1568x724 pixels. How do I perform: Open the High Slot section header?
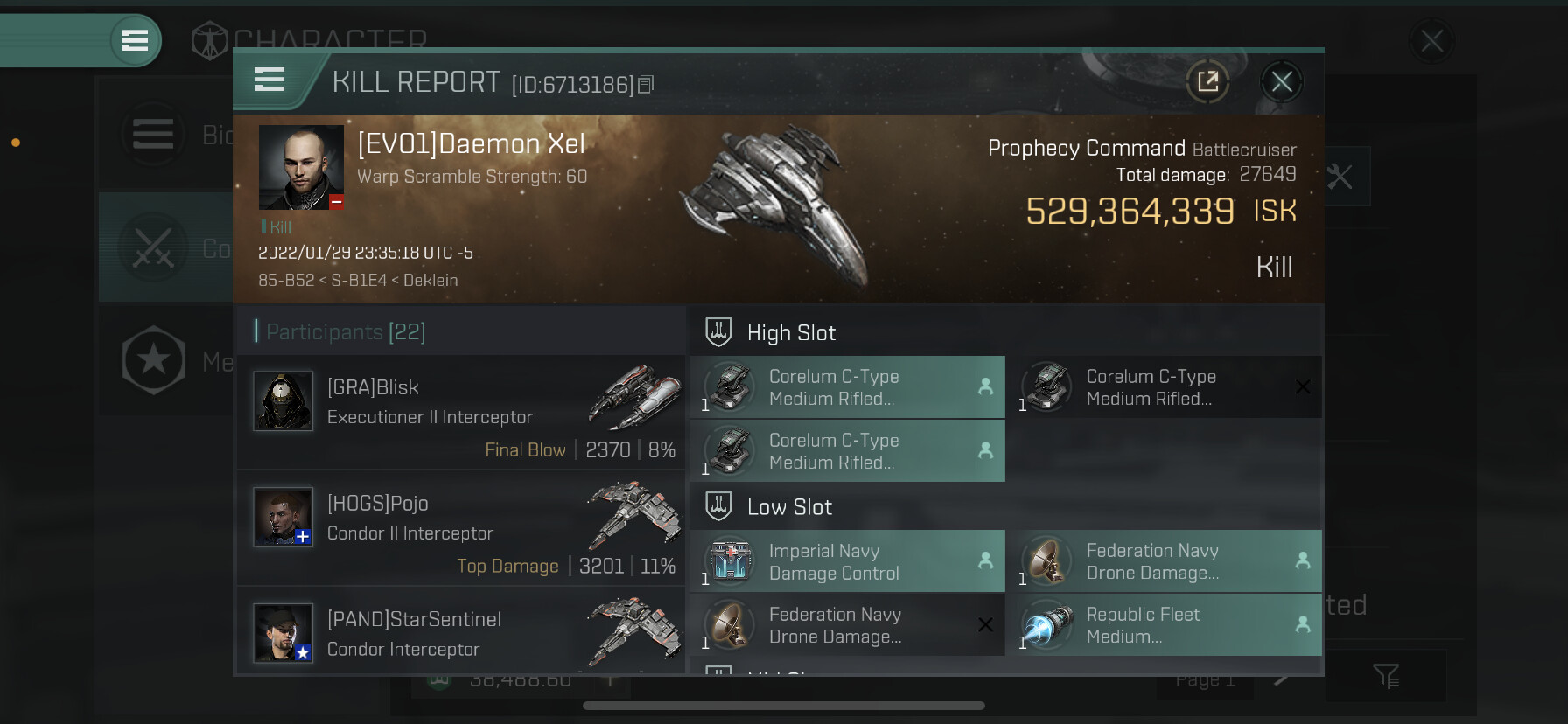(791, 333)
